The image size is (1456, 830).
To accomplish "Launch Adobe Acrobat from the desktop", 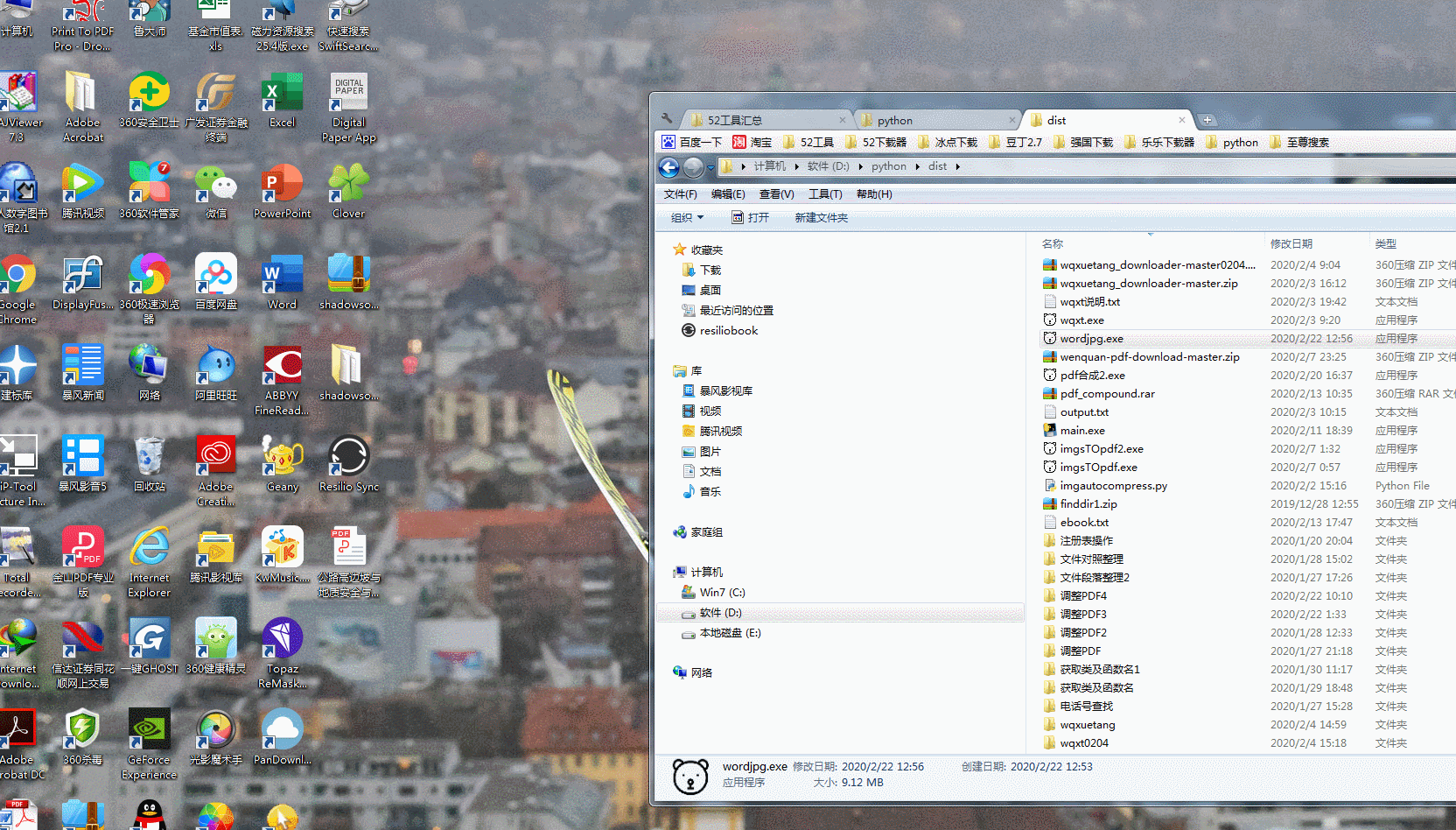I will coord(83,107).
